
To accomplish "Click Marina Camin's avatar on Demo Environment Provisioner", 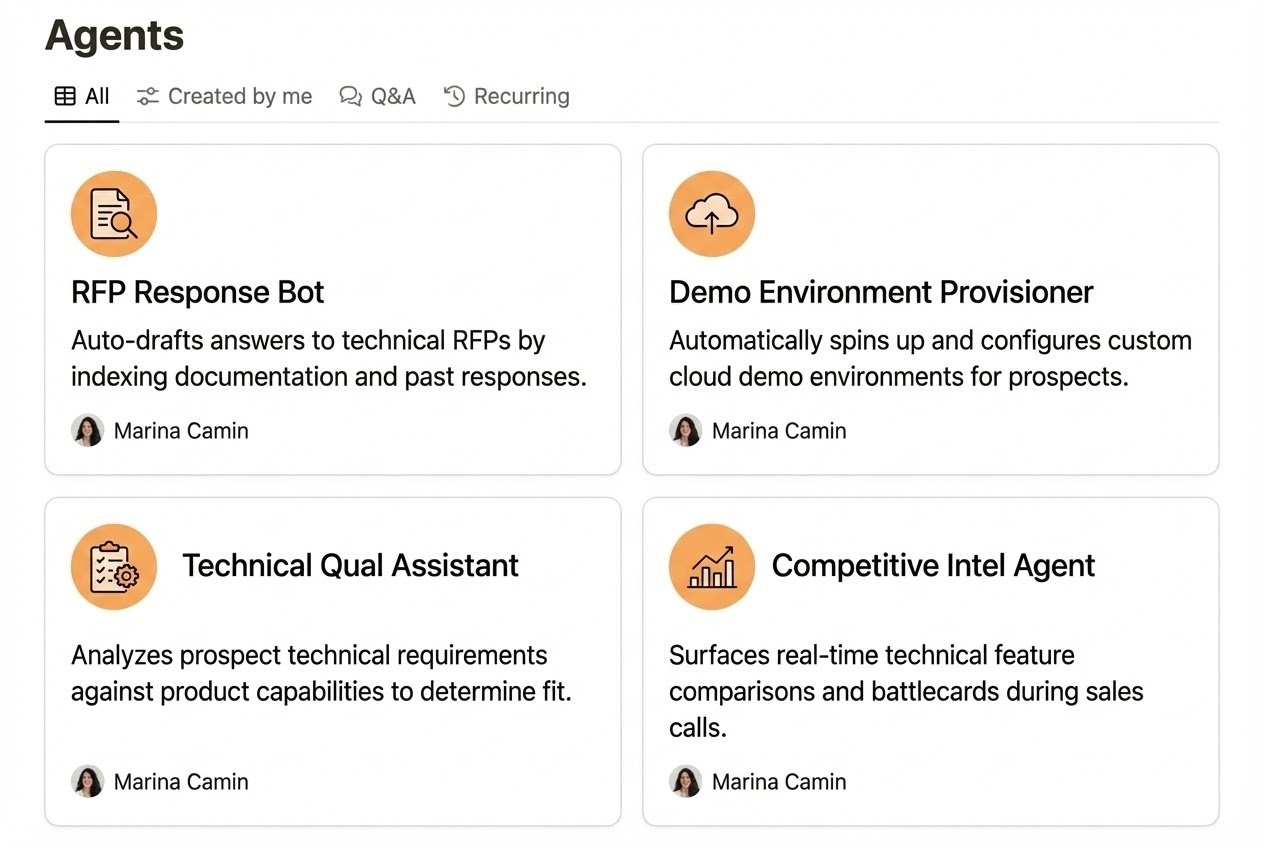I will 686,430.
